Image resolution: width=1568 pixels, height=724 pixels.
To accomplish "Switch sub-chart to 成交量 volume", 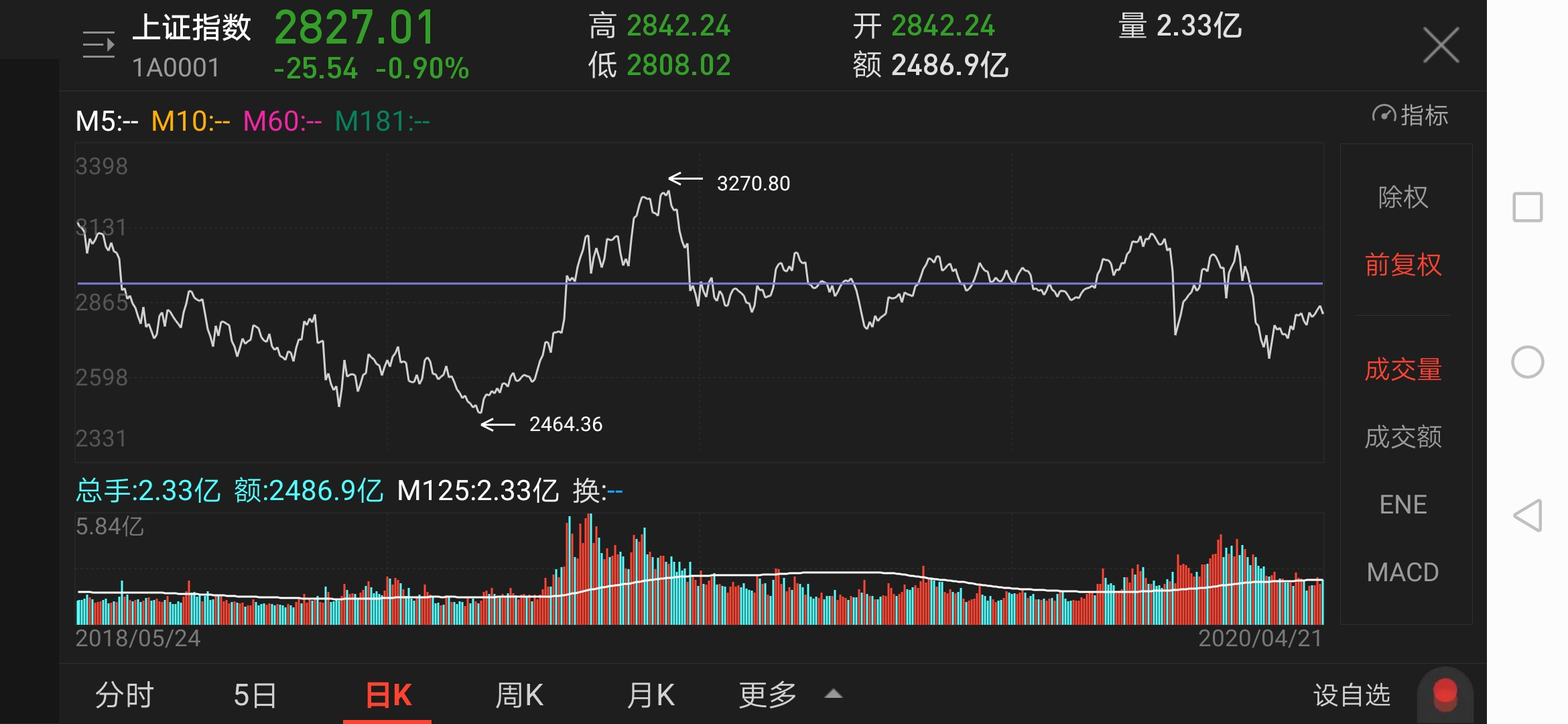I will [x=1403, y=369].
